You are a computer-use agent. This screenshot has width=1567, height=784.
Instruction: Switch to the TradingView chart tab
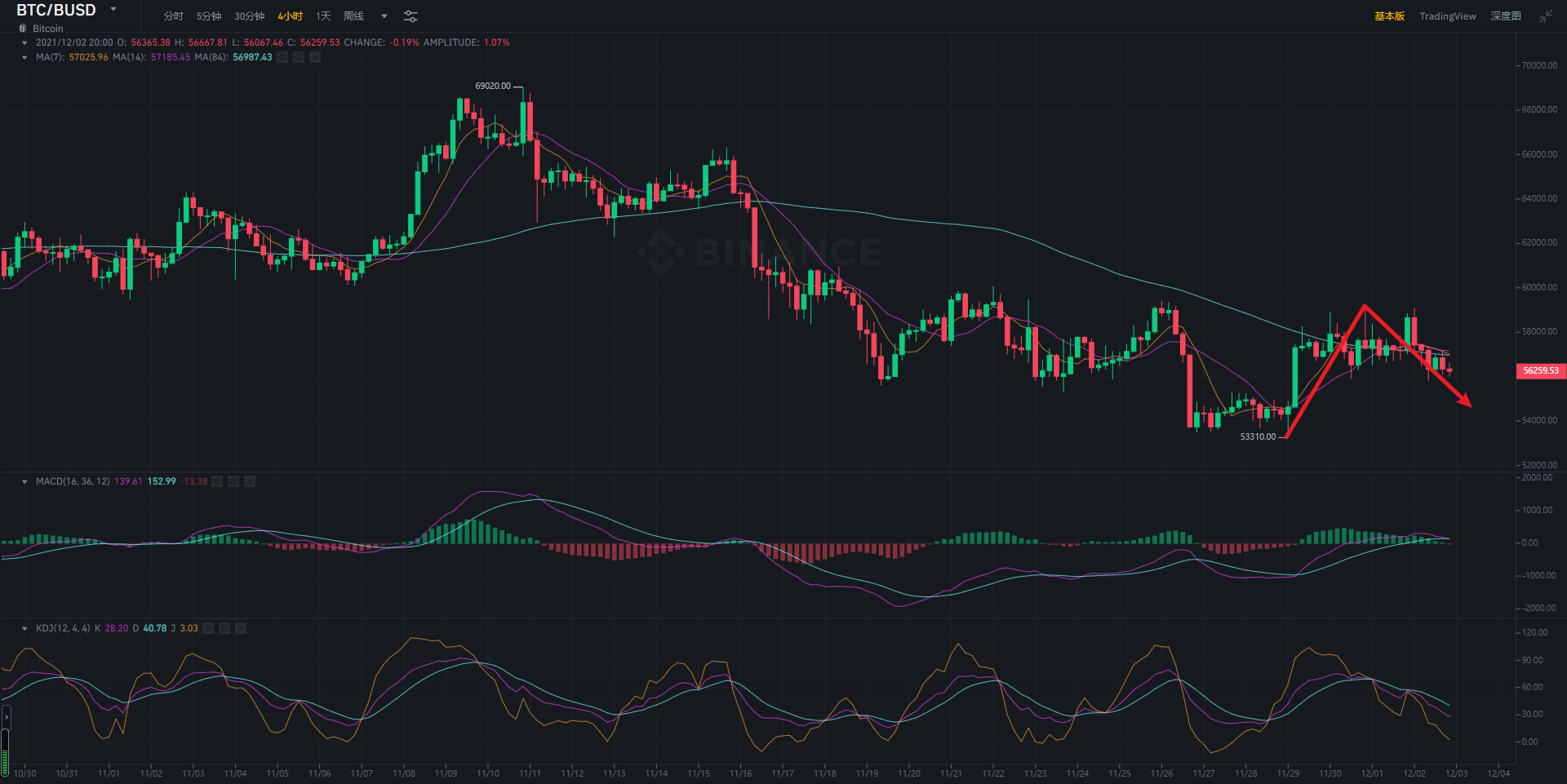1447,16
